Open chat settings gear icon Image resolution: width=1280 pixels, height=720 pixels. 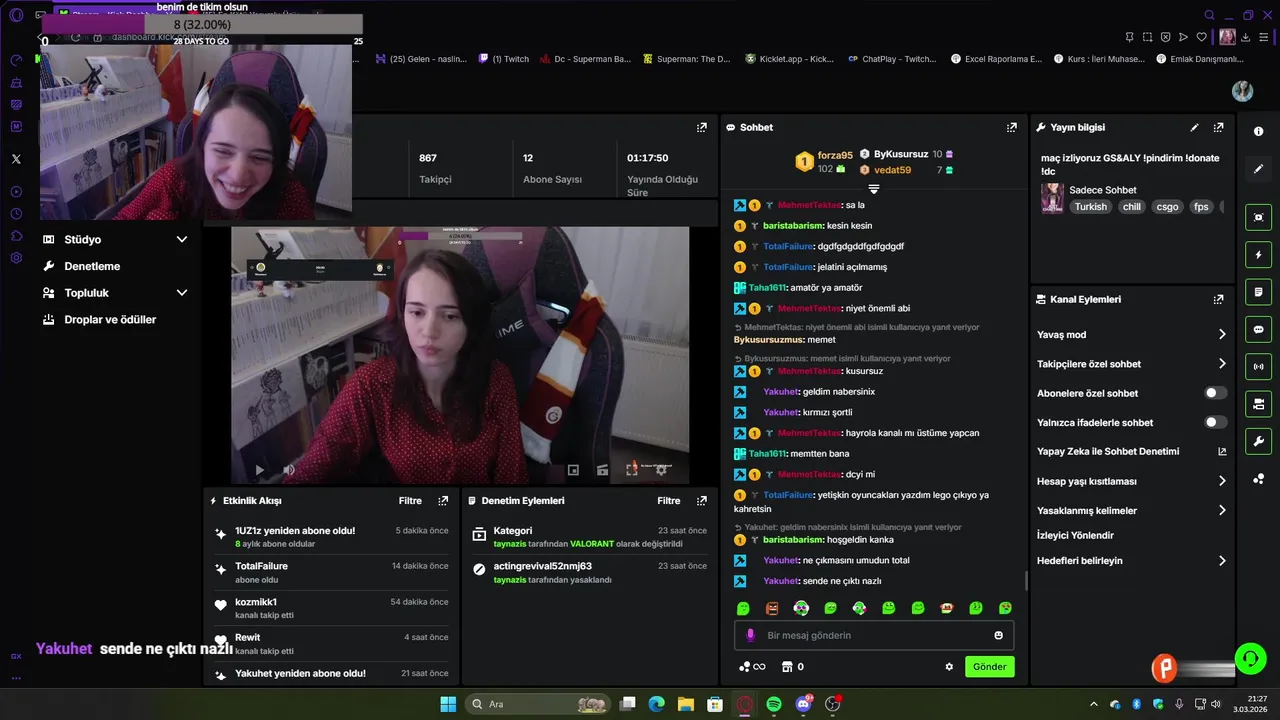(949, 667)
